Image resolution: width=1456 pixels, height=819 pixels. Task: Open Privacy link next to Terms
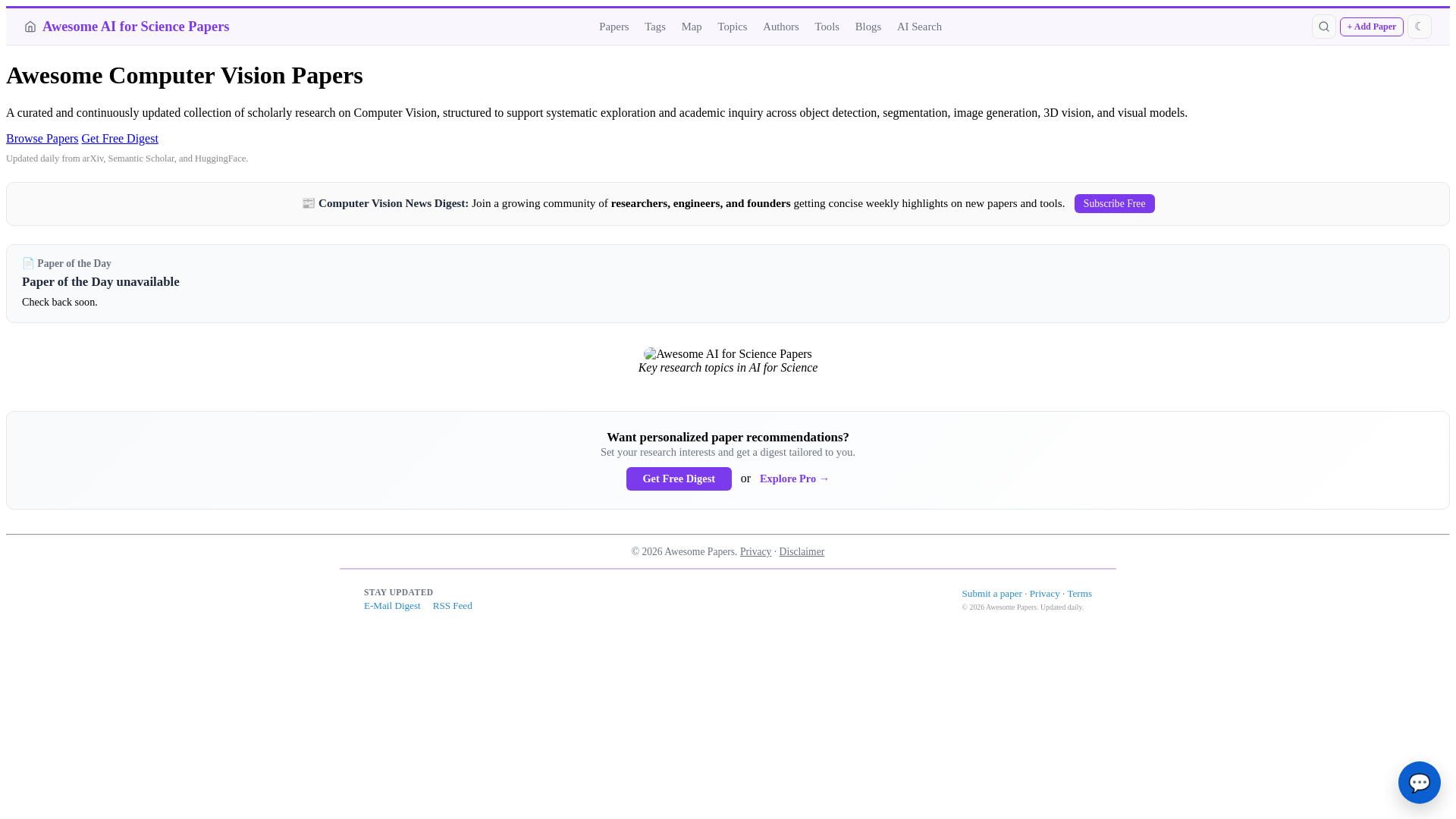[x=1045, y=594]
